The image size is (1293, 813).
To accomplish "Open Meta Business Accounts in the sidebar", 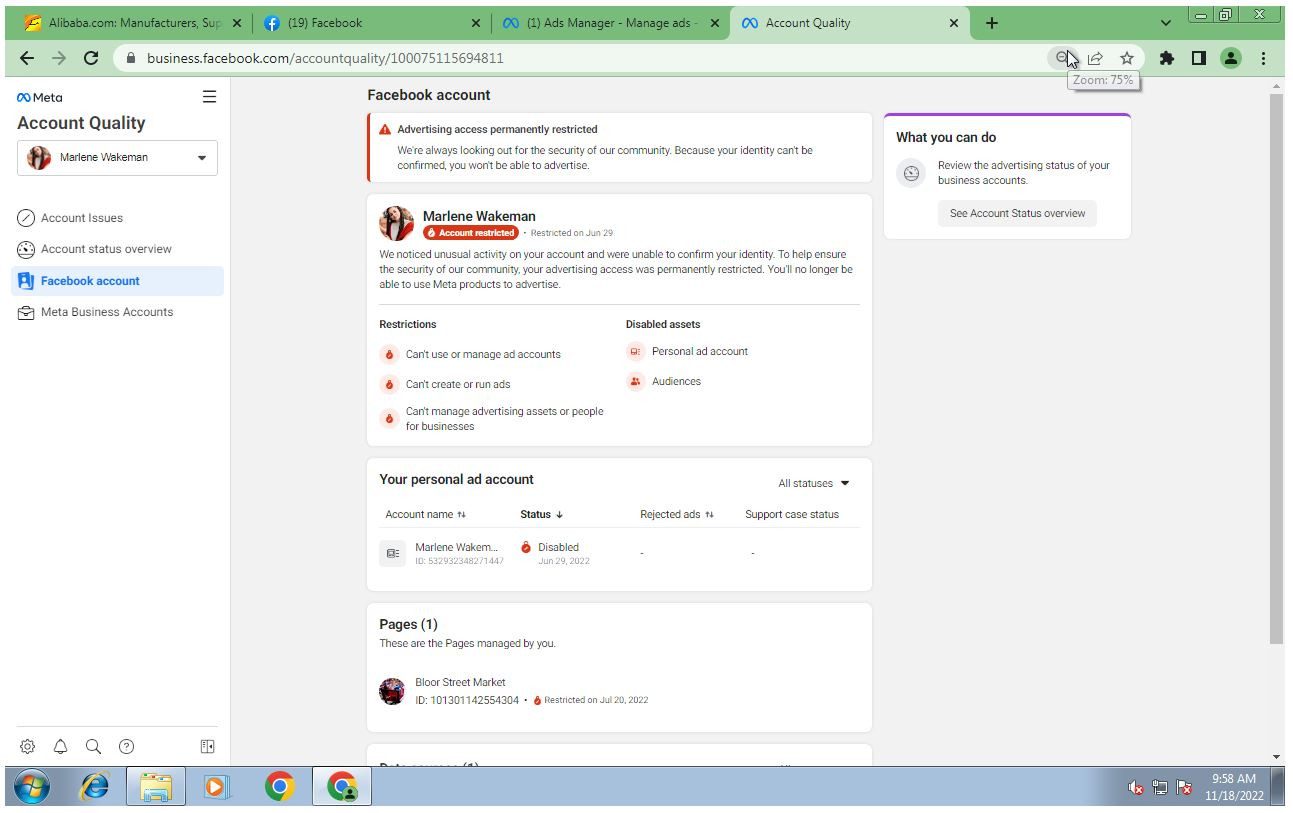I will point(117,312).
